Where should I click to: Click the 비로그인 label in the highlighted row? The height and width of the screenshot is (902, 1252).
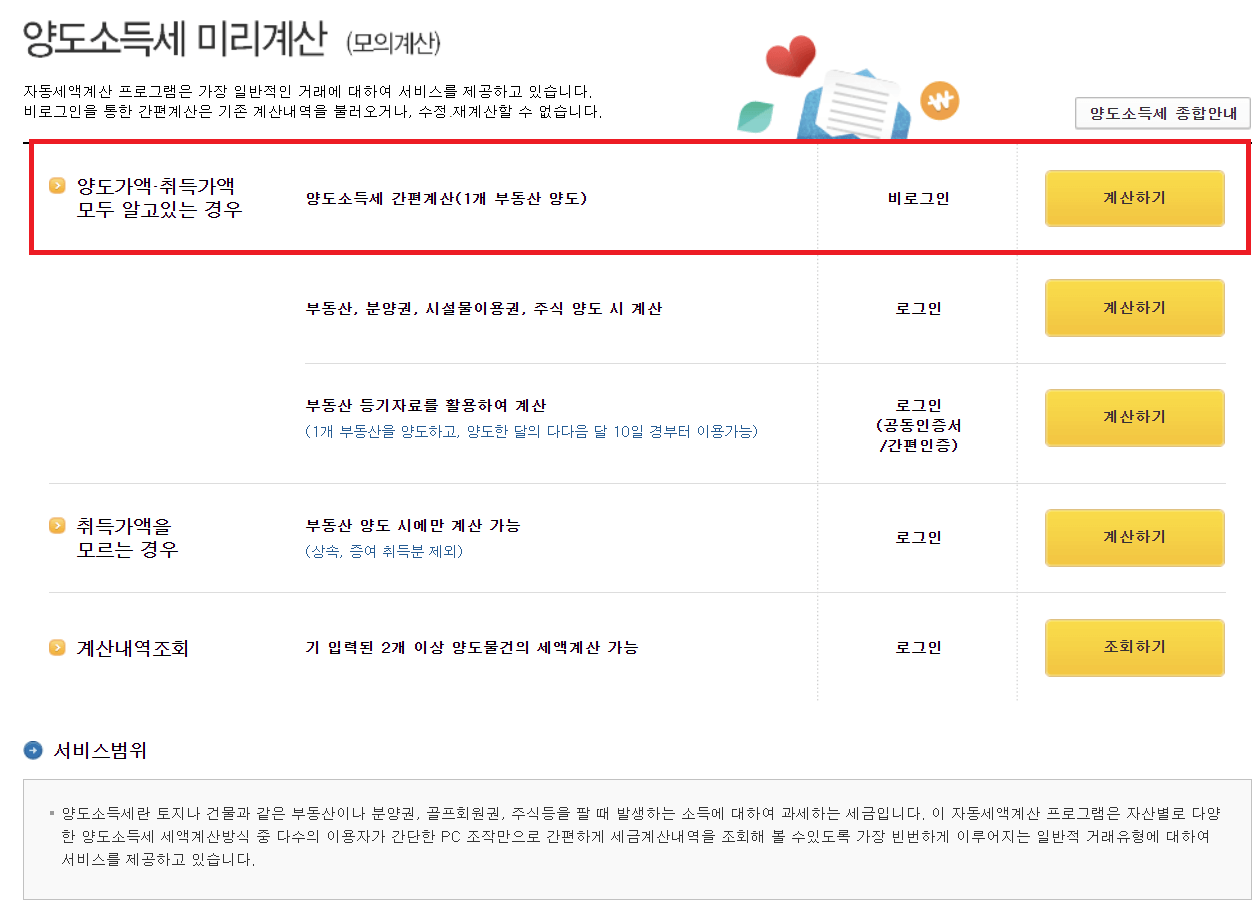[917, 198]
